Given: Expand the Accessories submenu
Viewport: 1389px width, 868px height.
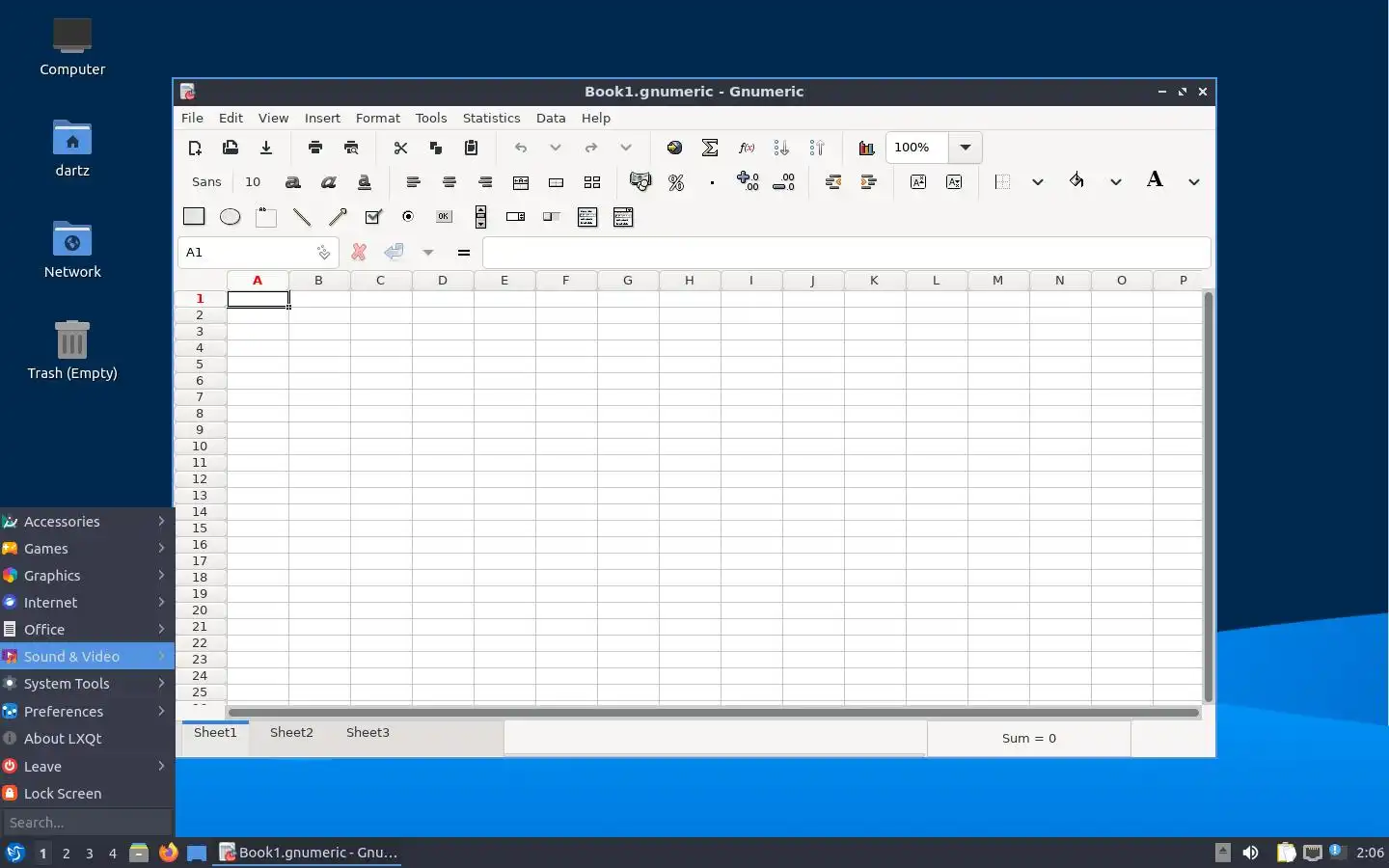Looking at the screenshot, I should pos(87,521).
